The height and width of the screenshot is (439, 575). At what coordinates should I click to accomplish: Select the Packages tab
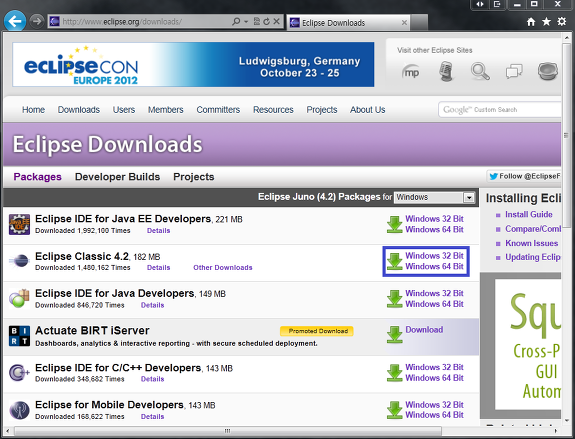click(x=37, y=177)
